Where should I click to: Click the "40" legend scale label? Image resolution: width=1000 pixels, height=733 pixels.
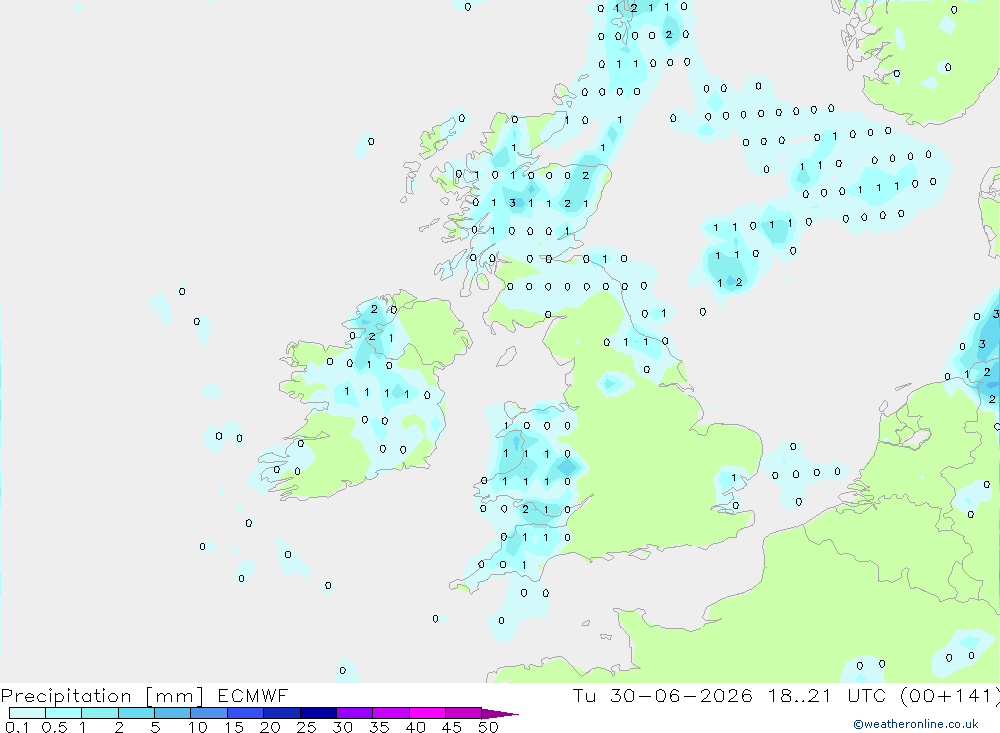coord(416,727)
